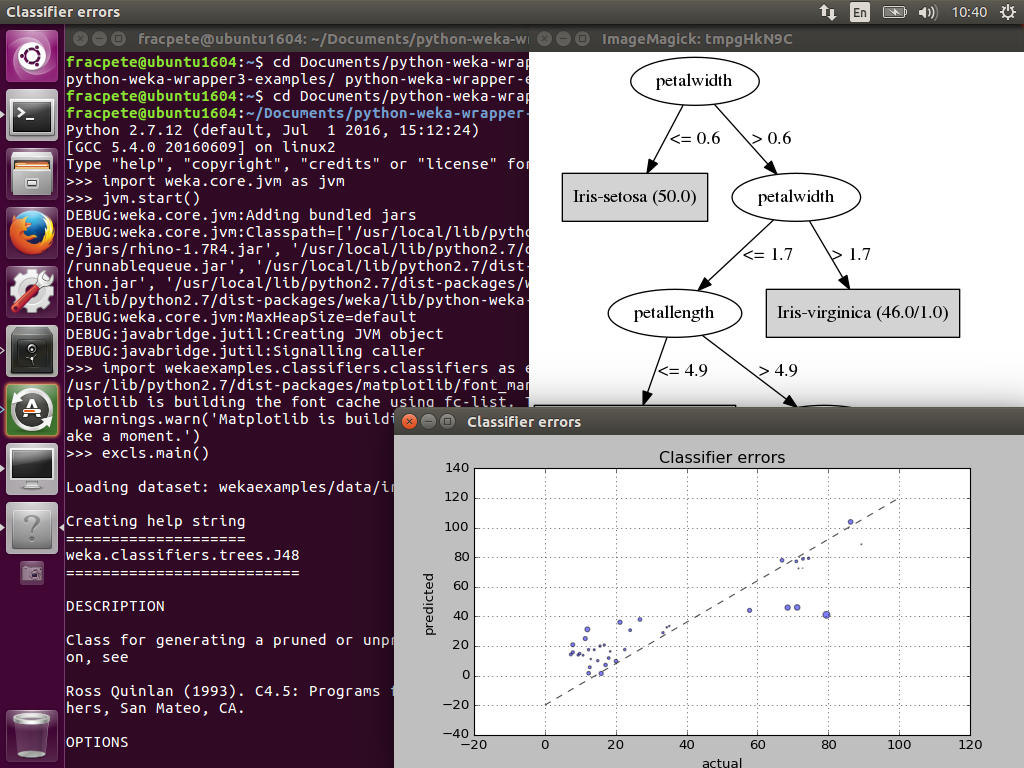Open the sound volume indicator menu

pyautogui.click(x=927, y=12)
